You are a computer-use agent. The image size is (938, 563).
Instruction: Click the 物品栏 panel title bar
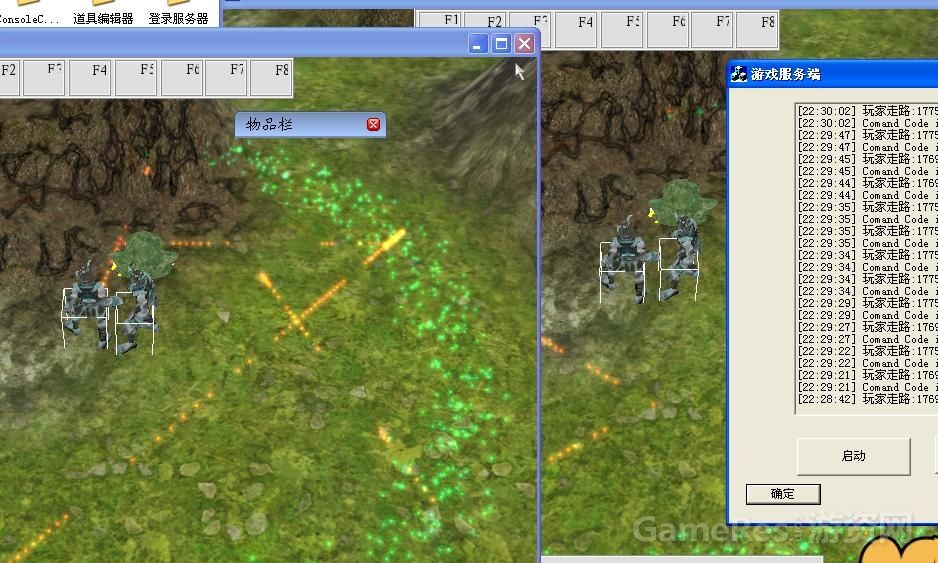[300, 125]
